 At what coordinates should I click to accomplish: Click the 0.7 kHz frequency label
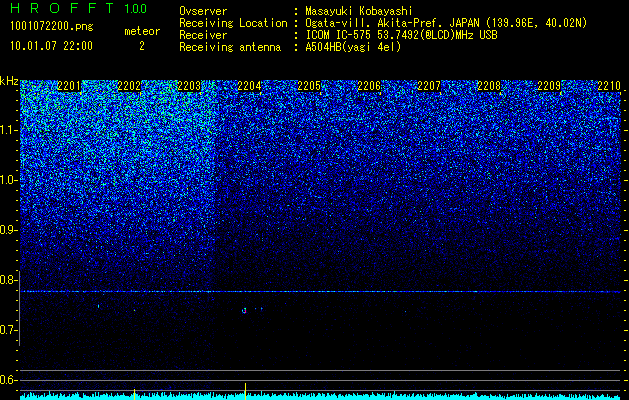click(7, 330)
